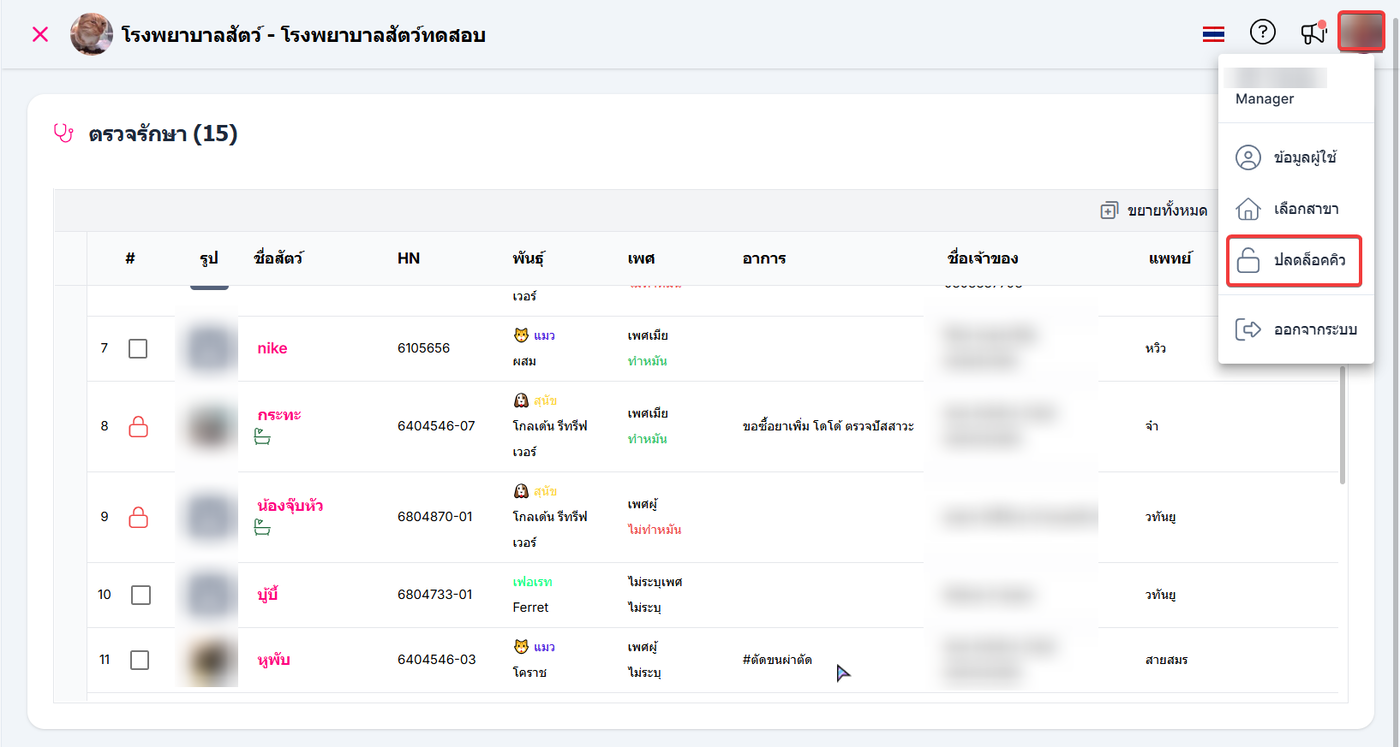Screen dimensions: 1400x747
Task: Tick the checkbox for nike row
Action: [x=138, y=349]
